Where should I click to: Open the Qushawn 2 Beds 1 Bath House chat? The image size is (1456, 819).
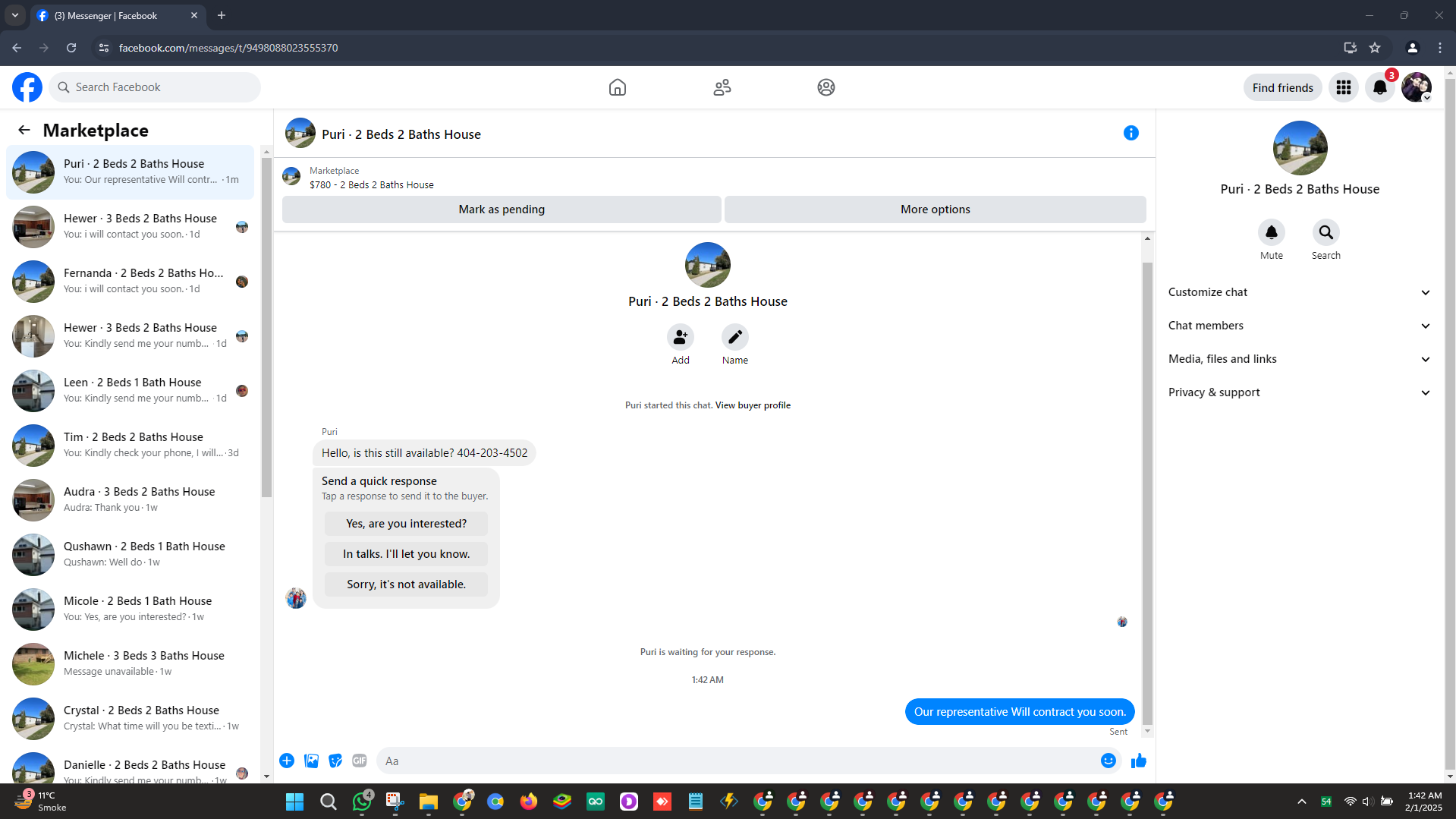130,555
